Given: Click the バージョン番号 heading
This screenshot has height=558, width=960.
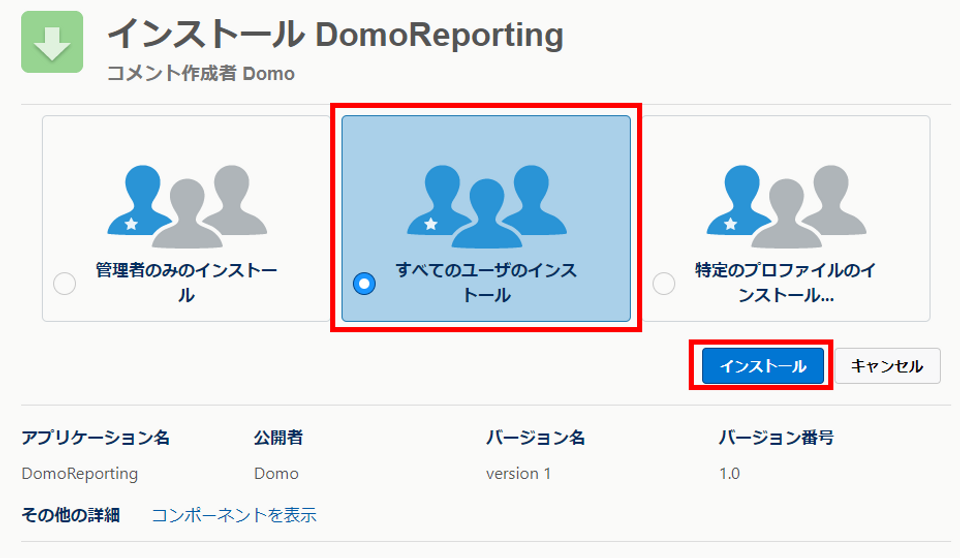Looking at the screenshot, I should pos(776,437).
